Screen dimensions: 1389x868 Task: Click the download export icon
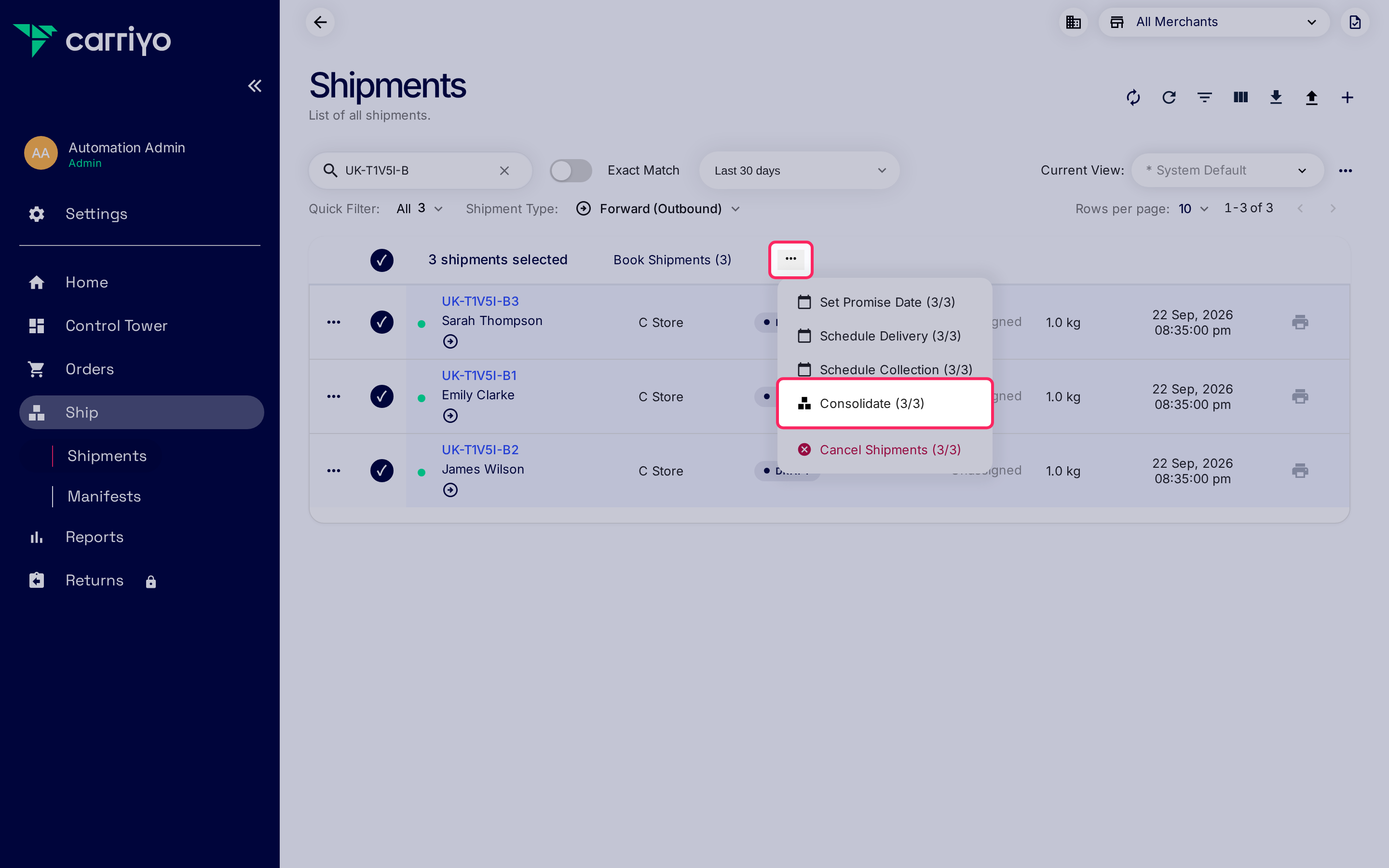[x=1276, y=97]
